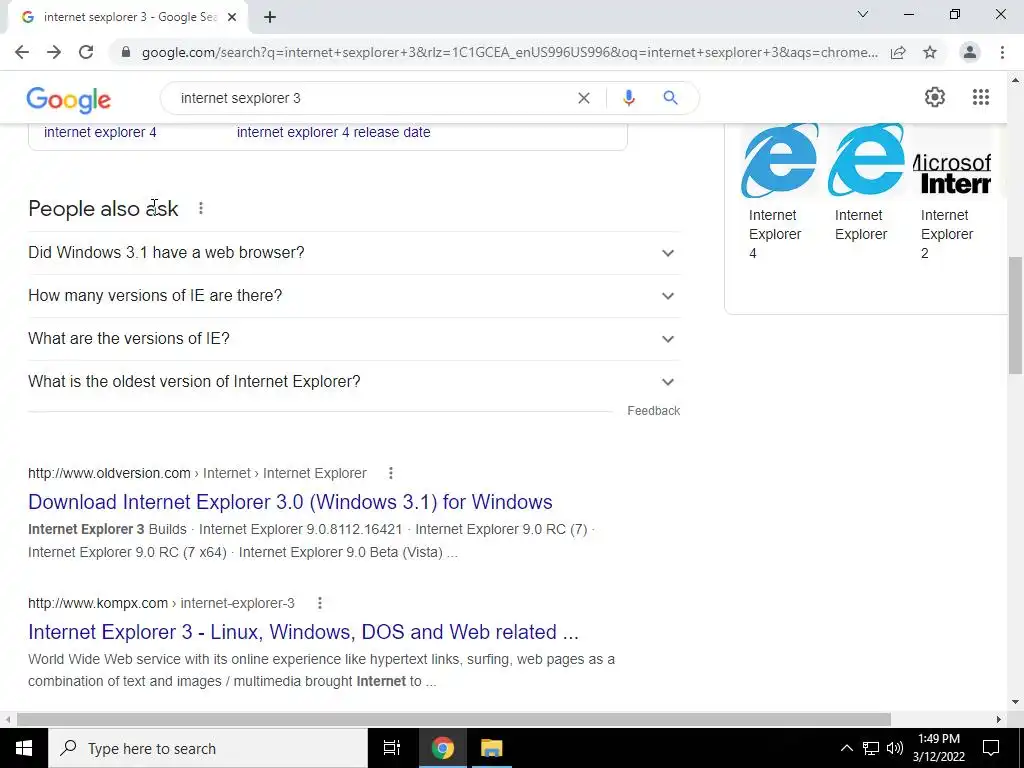Submit search with magnifier icon
Screen dimensions: 1024x768
tap(670, 98)
